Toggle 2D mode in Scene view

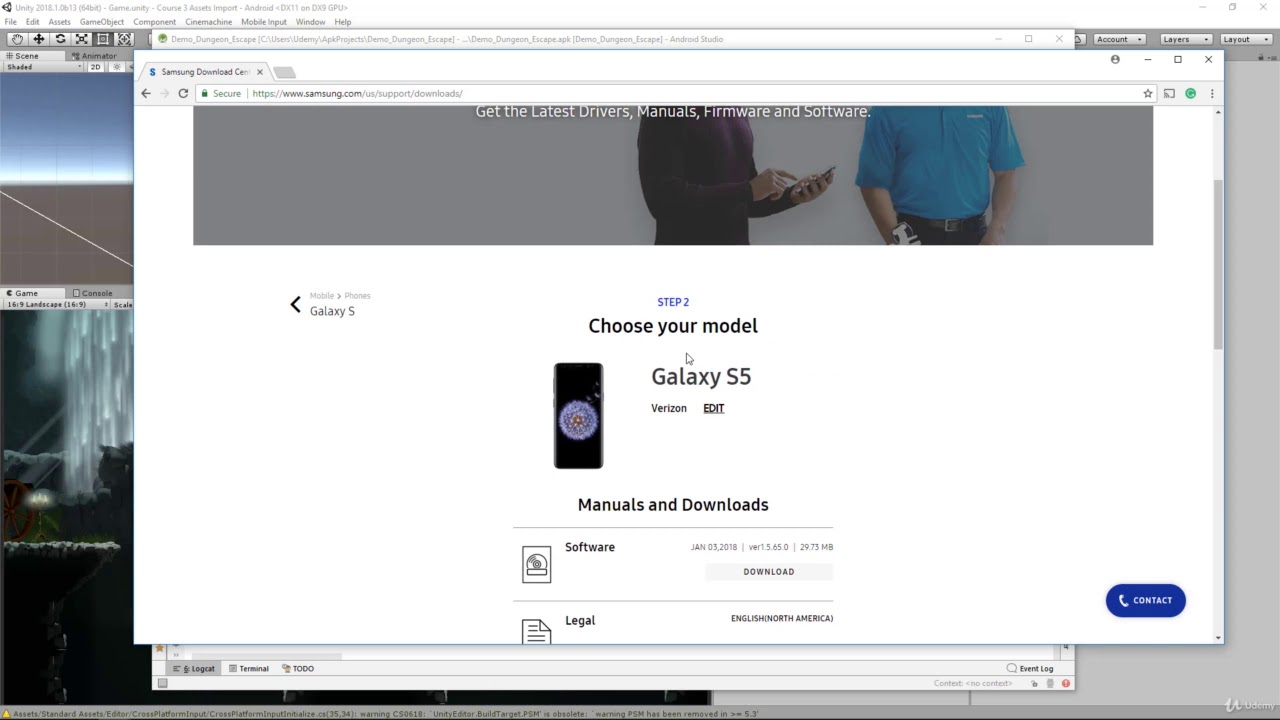point(96,67)
